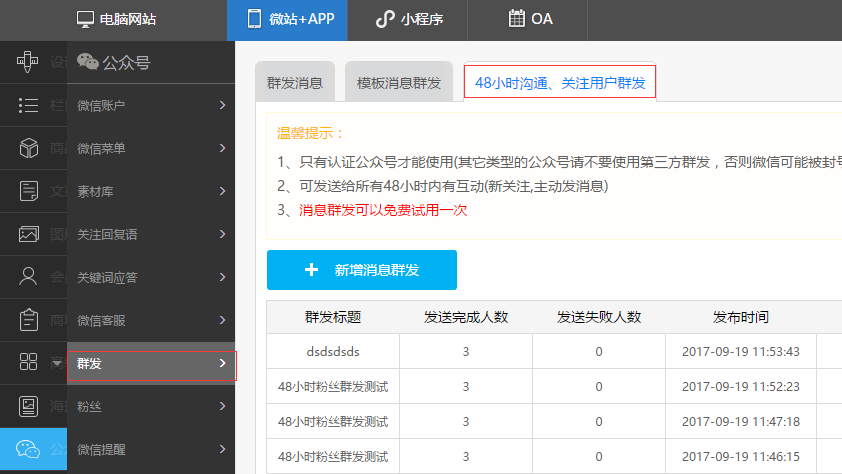Expand the 素材库 menu chevron
This screenshot has height=474, width=842.
point(222,191)
